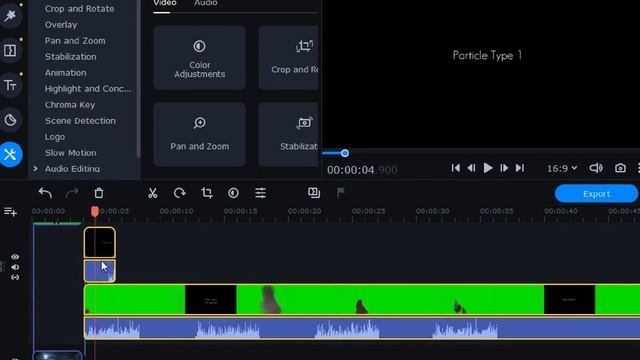This screenshot has height=360, width=640.
Task: Select Stabilization in tools list
Action: 71,57
